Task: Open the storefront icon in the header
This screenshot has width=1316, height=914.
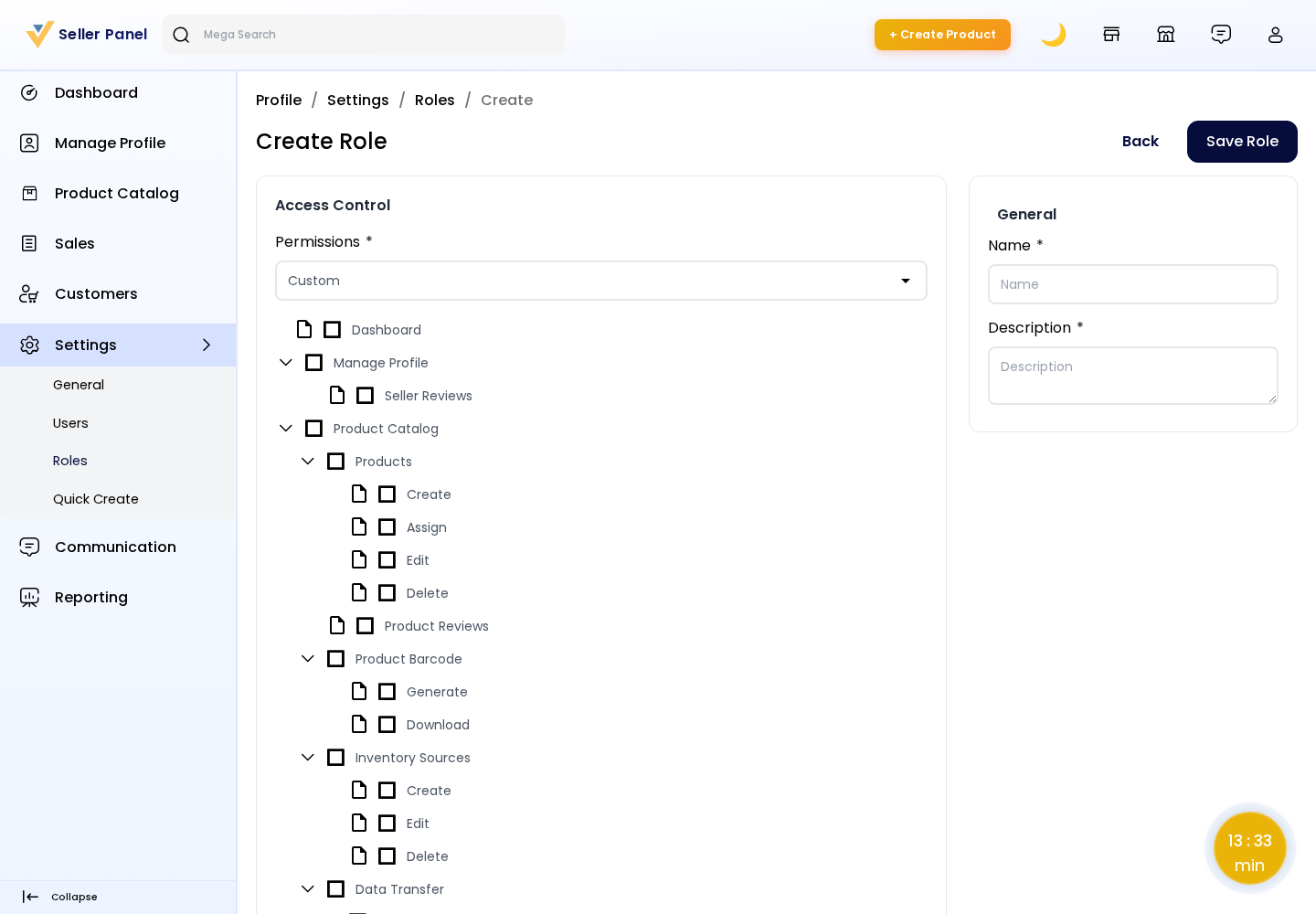Action: [x=1111, y=35]
